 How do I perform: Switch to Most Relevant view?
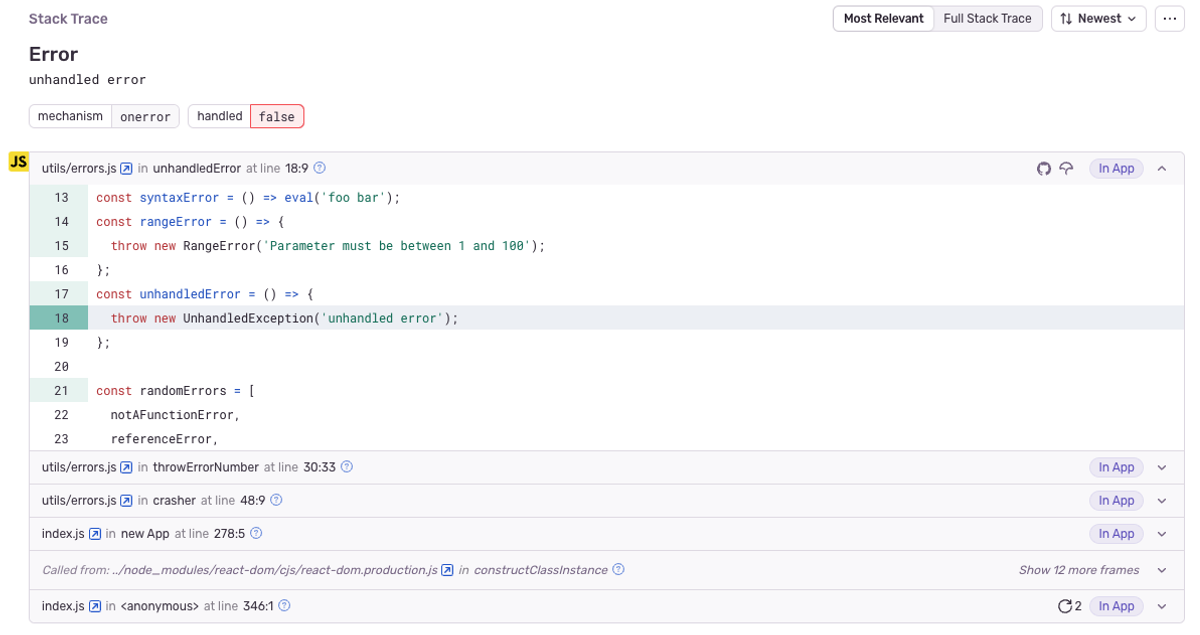click(884, 19)
